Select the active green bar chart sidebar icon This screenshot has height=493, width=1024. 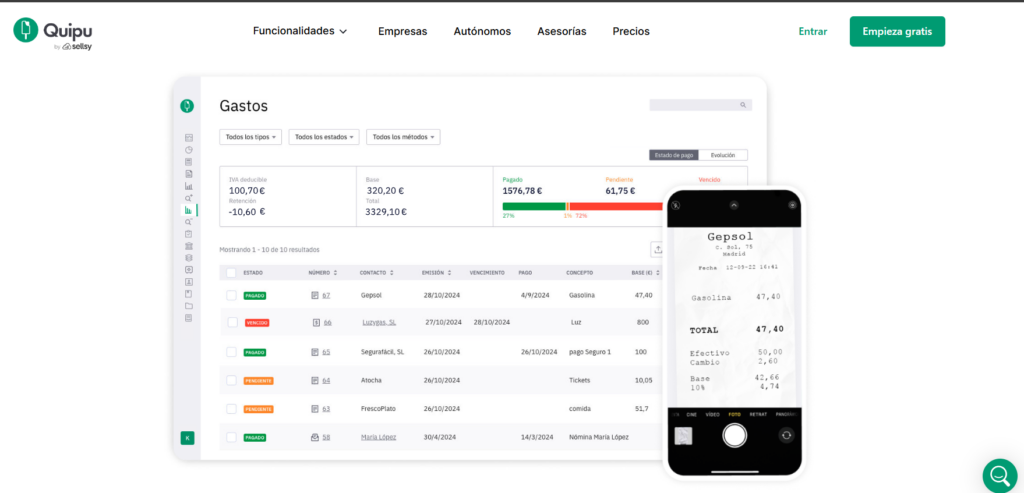[x=189, y=210]
